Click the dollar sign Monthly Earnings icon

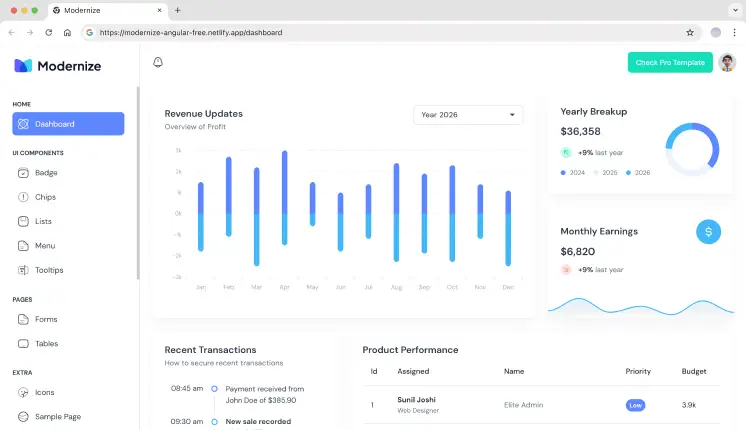pyautogui.click(x=708, y=232)
